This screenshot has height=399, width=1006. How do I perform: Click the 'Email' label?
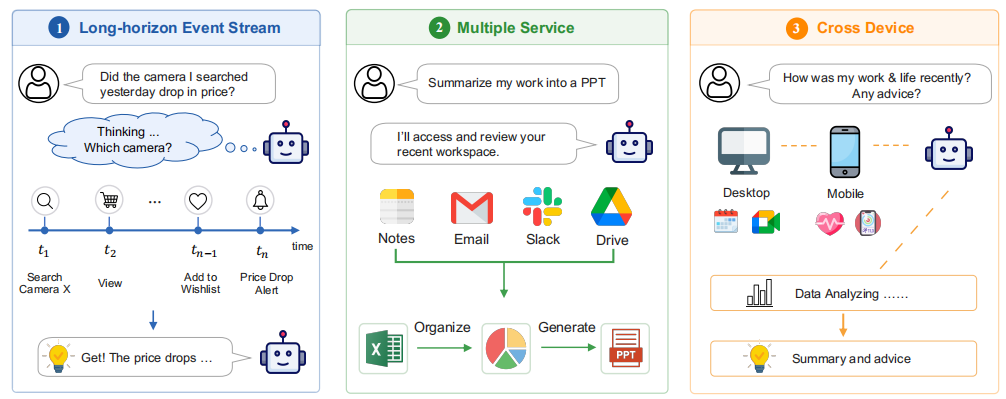point(472,239)
